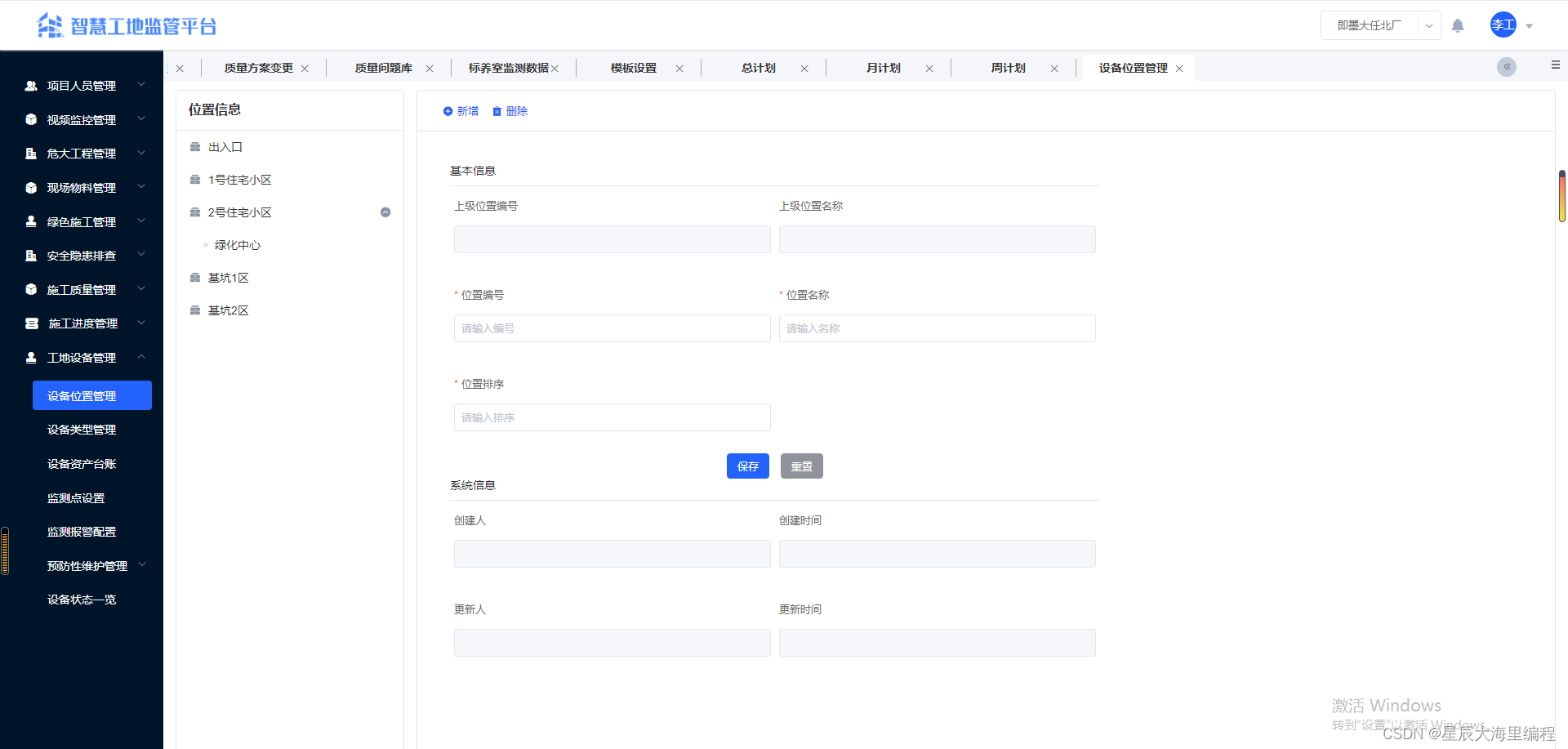1568x749 pixels.
Task: Close the 质量问题库 tab
Action: (x=430, y=69)
